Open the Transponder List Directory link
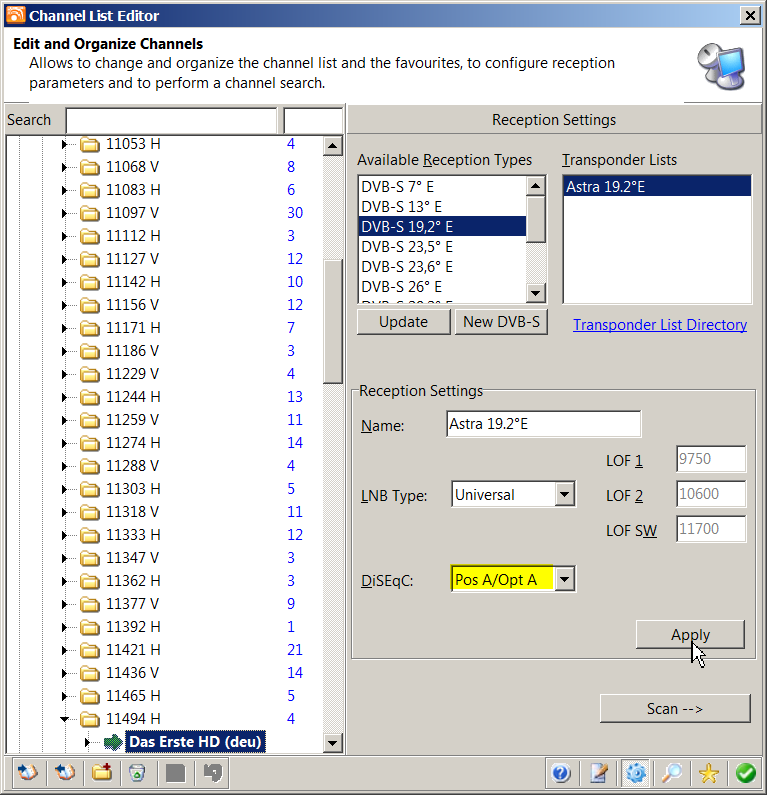The image size is (767, 795). [659, 325]
